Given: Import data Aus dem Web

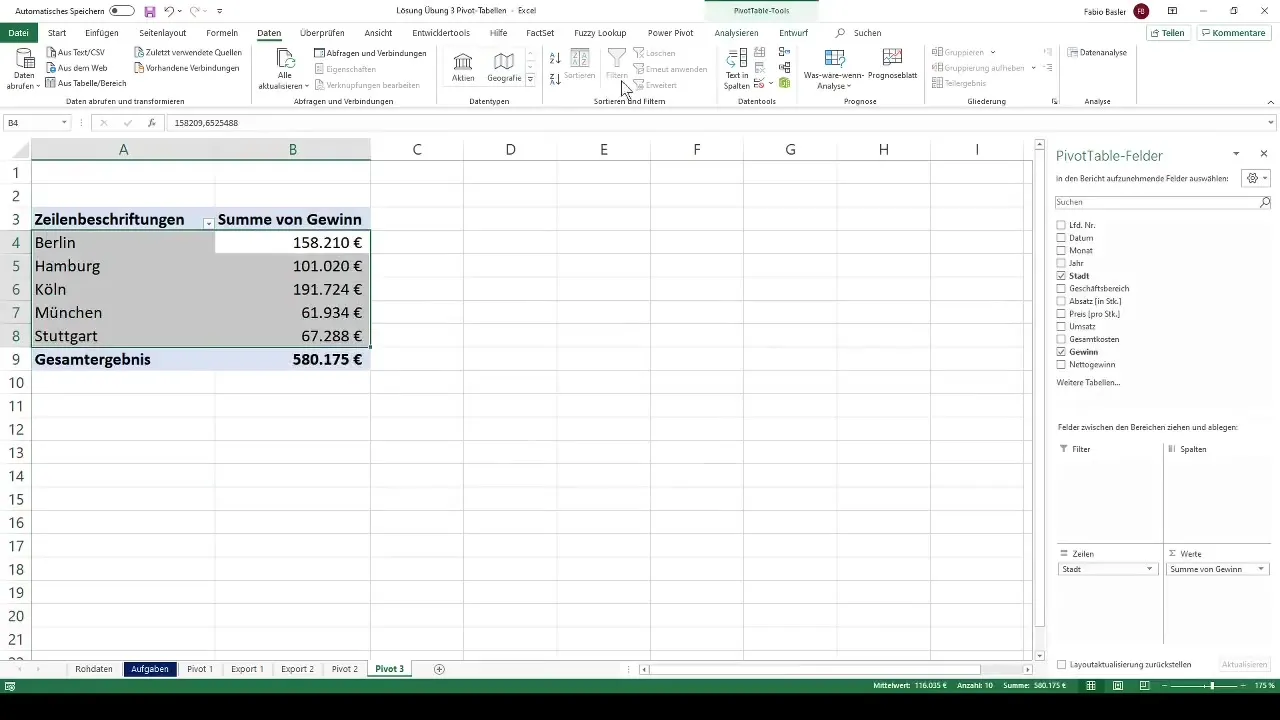Looking at the screenshot, I should [76, 68].
